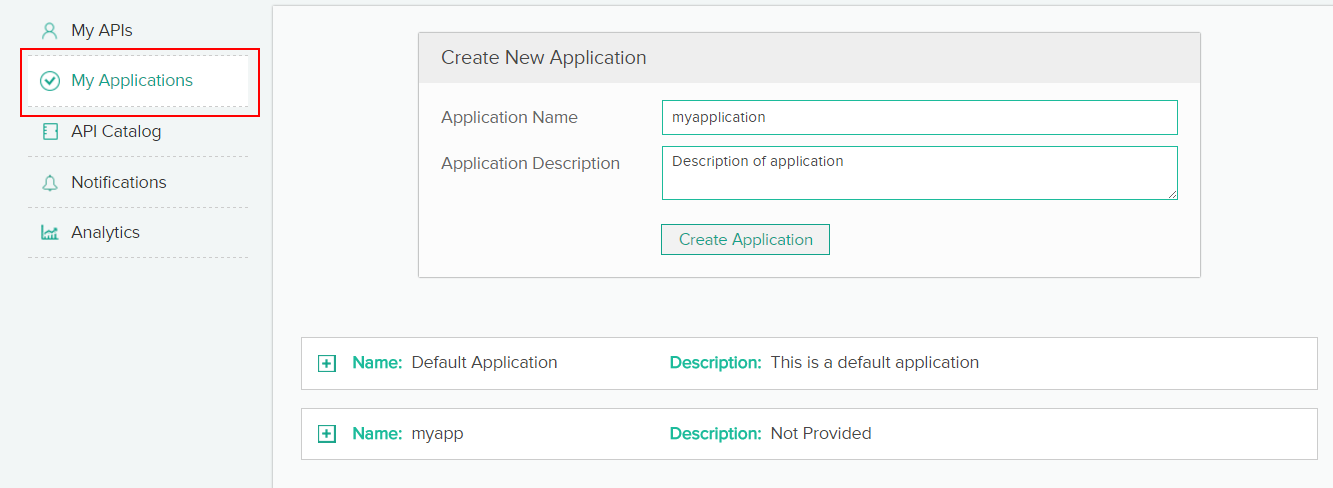Screen dimensions: 1333x488
Task: Click the My Applications checkmark circle icon
Action: (49, 81)
